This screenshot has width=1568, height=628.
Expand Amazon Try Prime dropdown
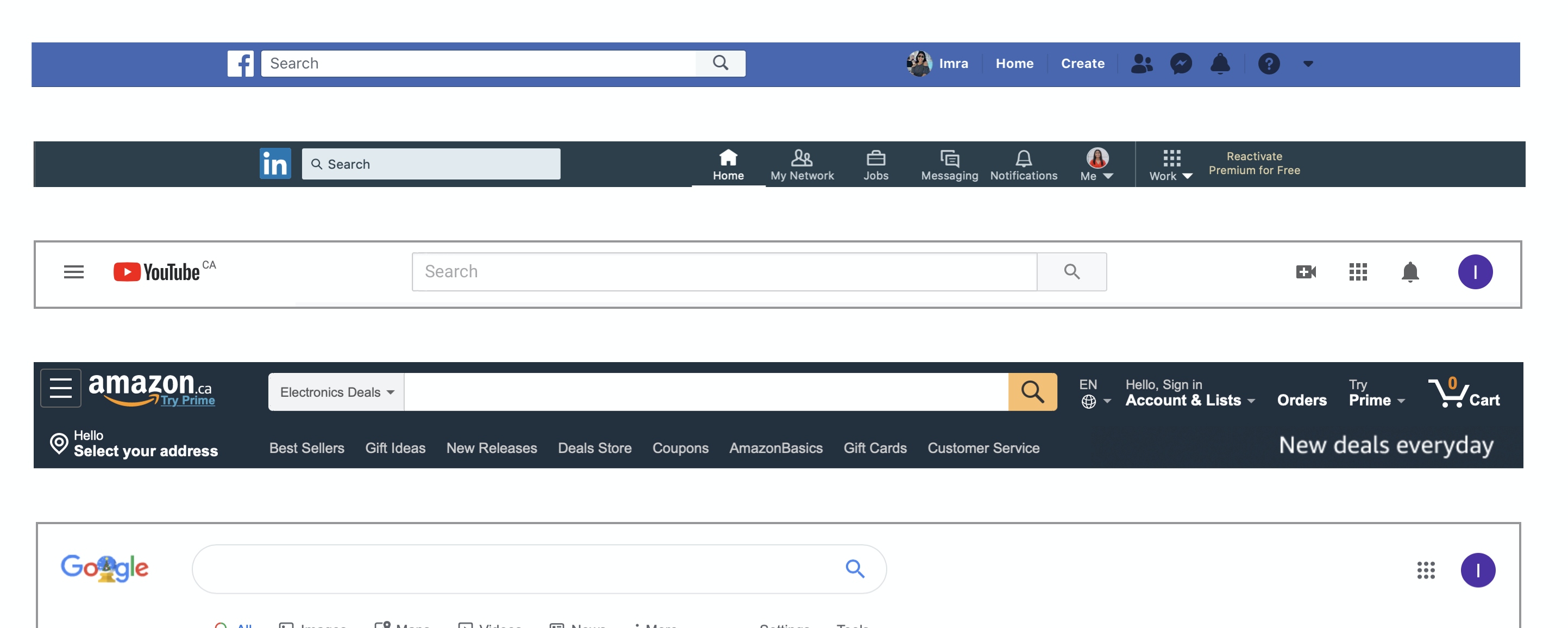coord(1376,393)
